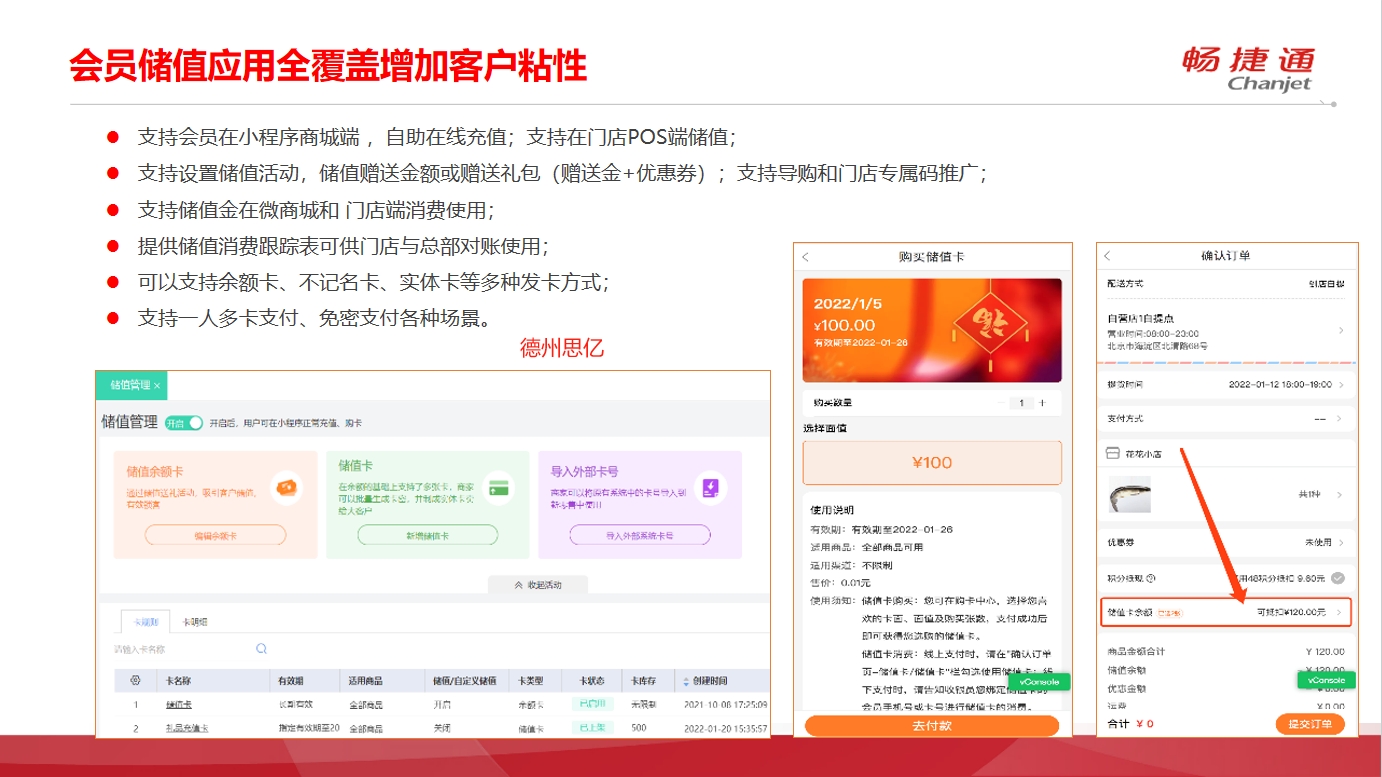The width and height of the screenshot is (1382, 777).
Task: Click the 储值卡 green card icon
Action: (x=498, y=487)
